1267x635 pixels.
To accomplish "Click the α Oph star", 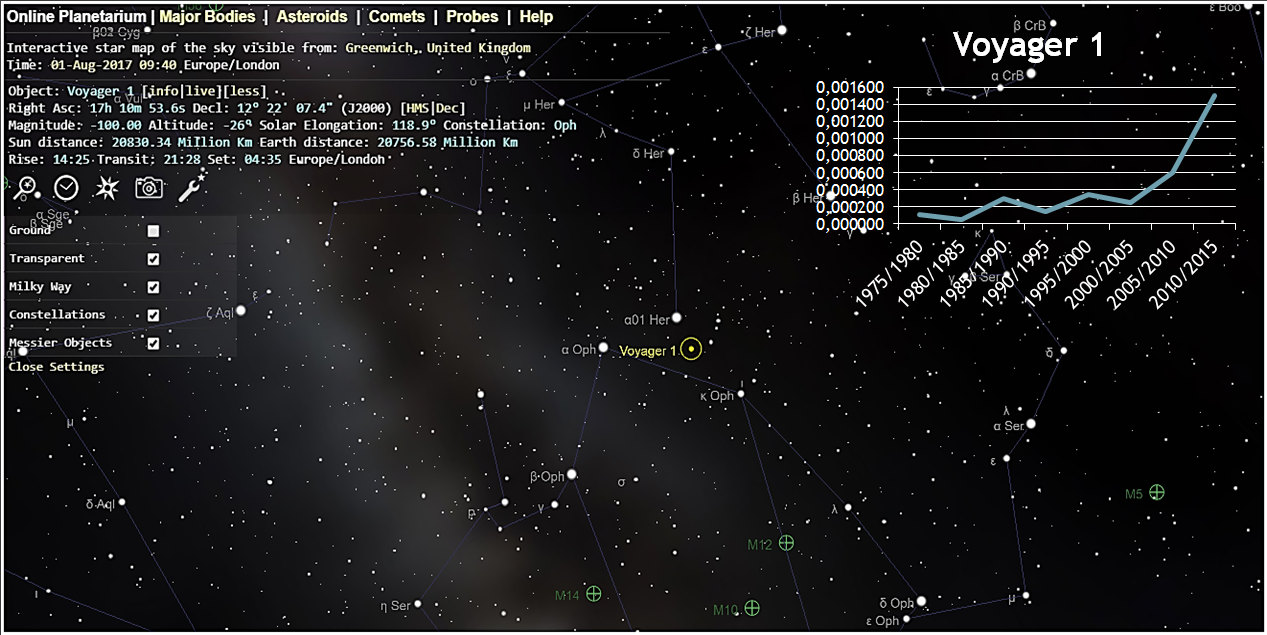I will (604, 348).
